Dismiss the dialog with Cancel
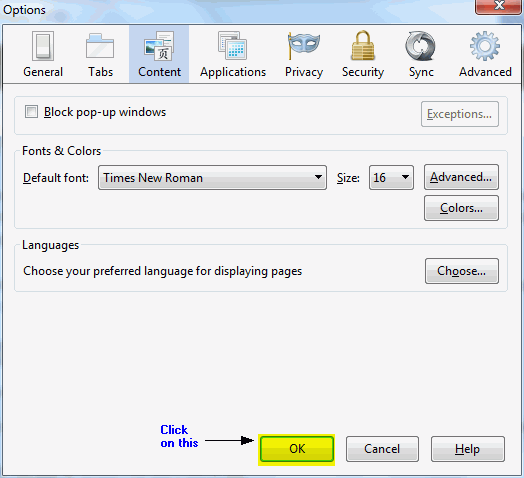The height and width of the screenshot is (478, 524). [x=382, y=449]
